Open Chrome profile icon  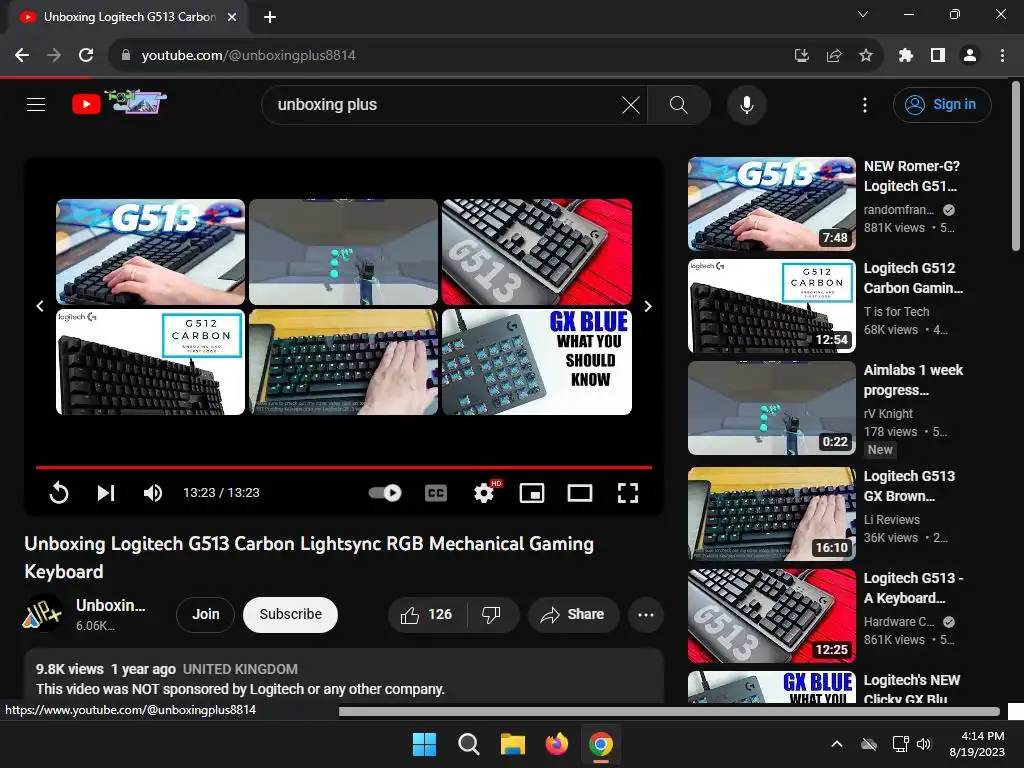coord(970,56)
